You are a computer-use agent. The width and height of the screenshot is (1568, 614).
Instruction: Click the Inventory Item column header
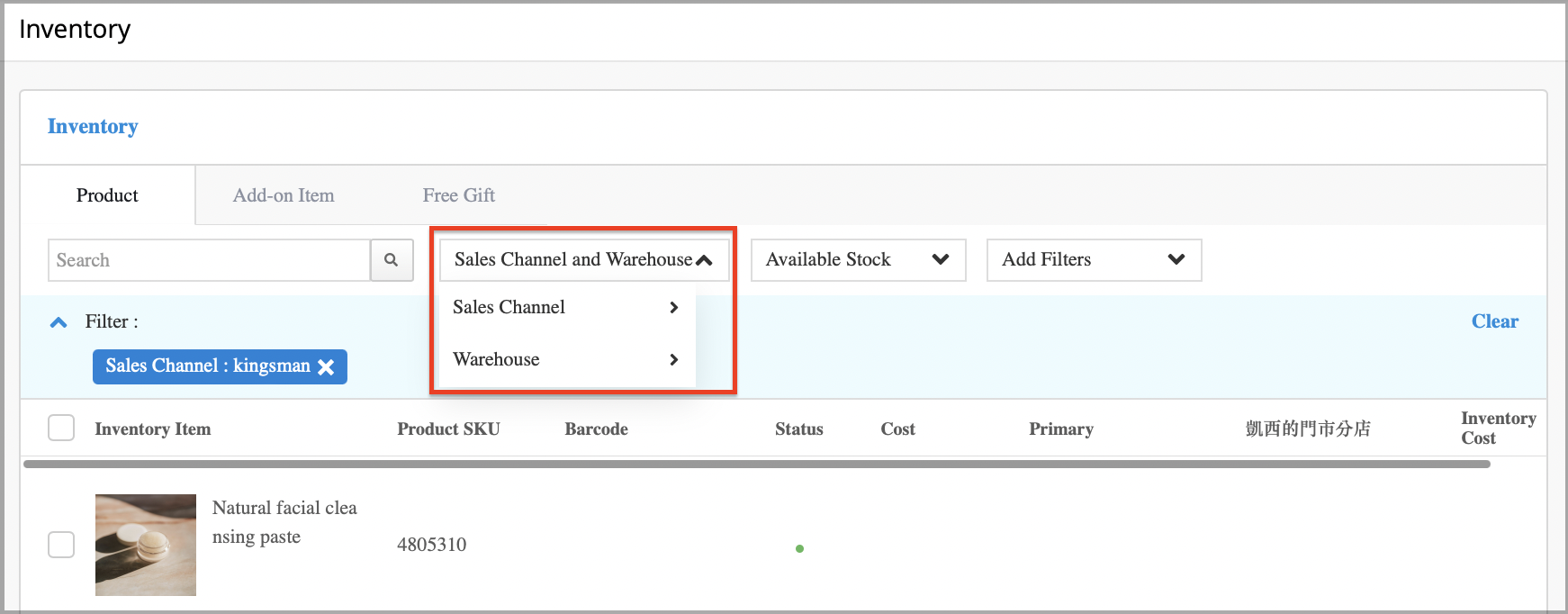(153, 429)
